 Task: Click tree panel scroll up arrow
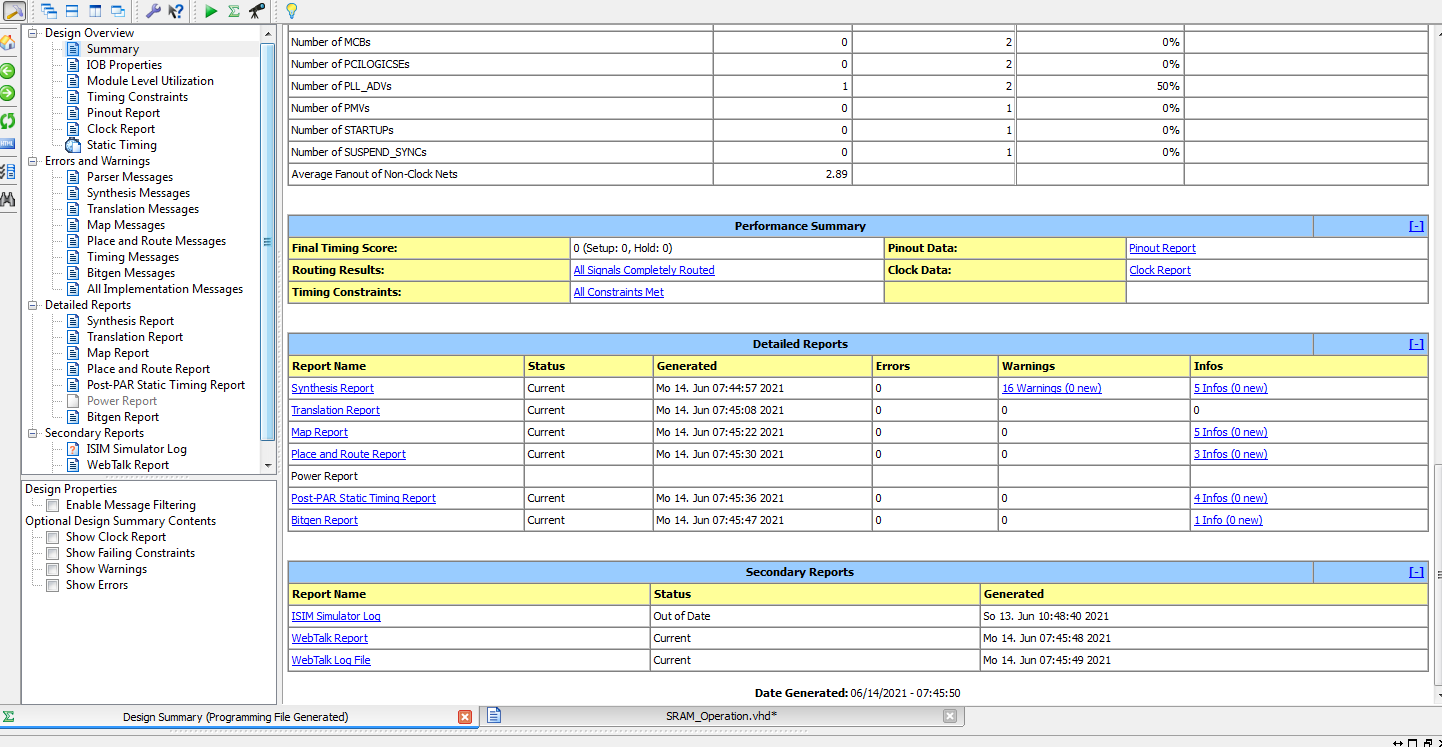point(267,34)
